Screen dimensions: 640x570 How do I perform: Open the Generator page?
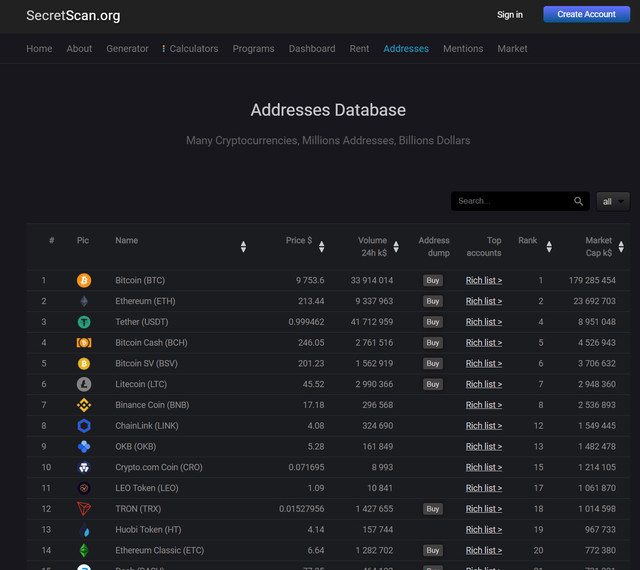coord(127,49)
